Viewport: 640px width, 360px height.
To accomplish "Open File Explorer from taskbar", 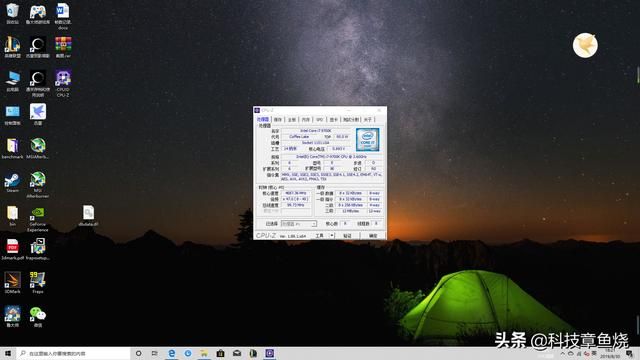I will click(204, 353).
